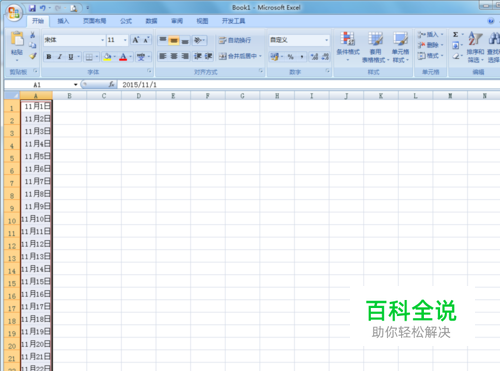Activate the Format Painter brush
500x371 pixels.
pos(33,56)
